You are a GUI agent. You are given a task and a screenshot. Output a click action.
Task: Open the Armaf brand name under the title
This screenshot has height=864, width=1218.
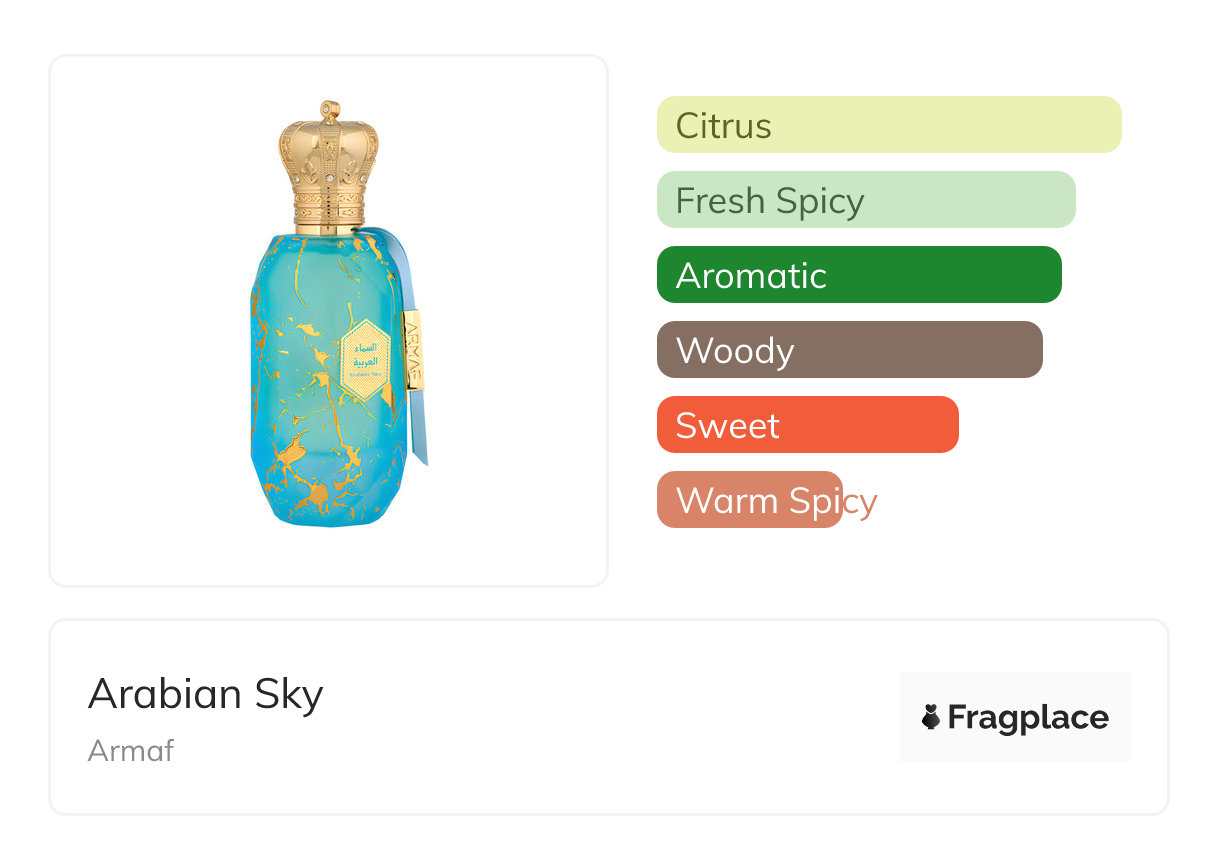131,750
